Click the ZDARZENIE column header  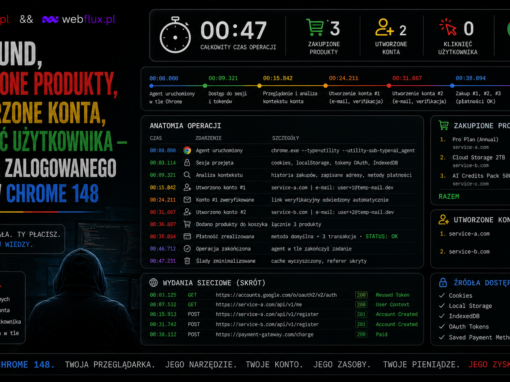[208, 138]
